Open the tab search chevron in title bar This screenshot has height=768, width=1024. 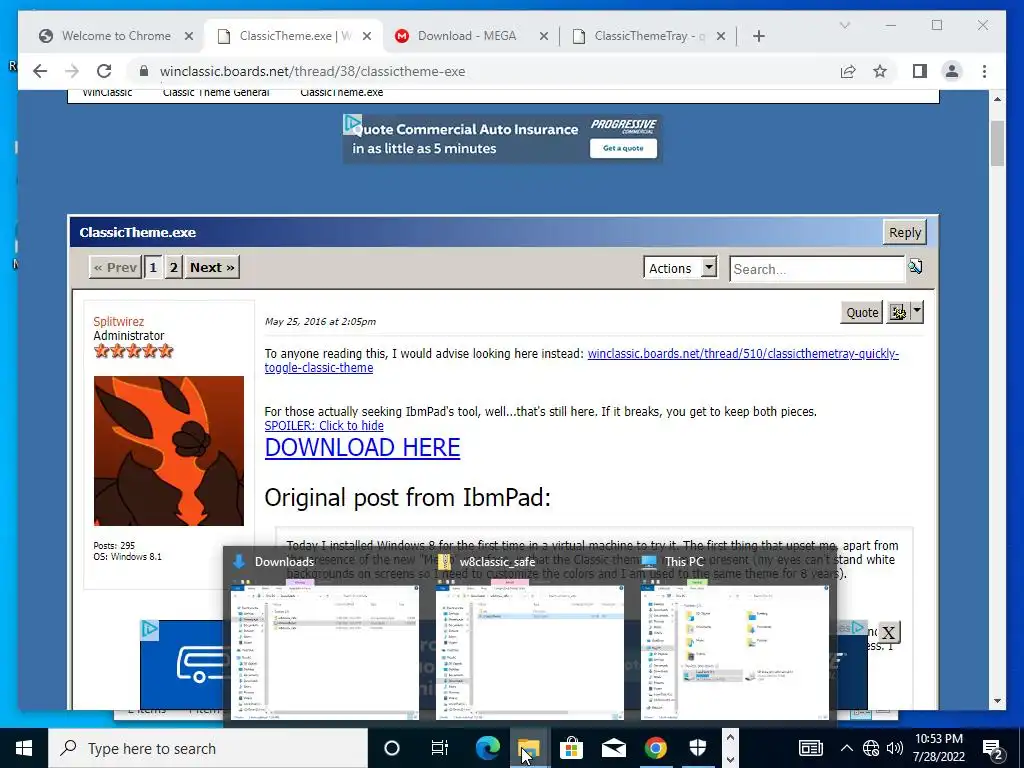click(844, 25)
